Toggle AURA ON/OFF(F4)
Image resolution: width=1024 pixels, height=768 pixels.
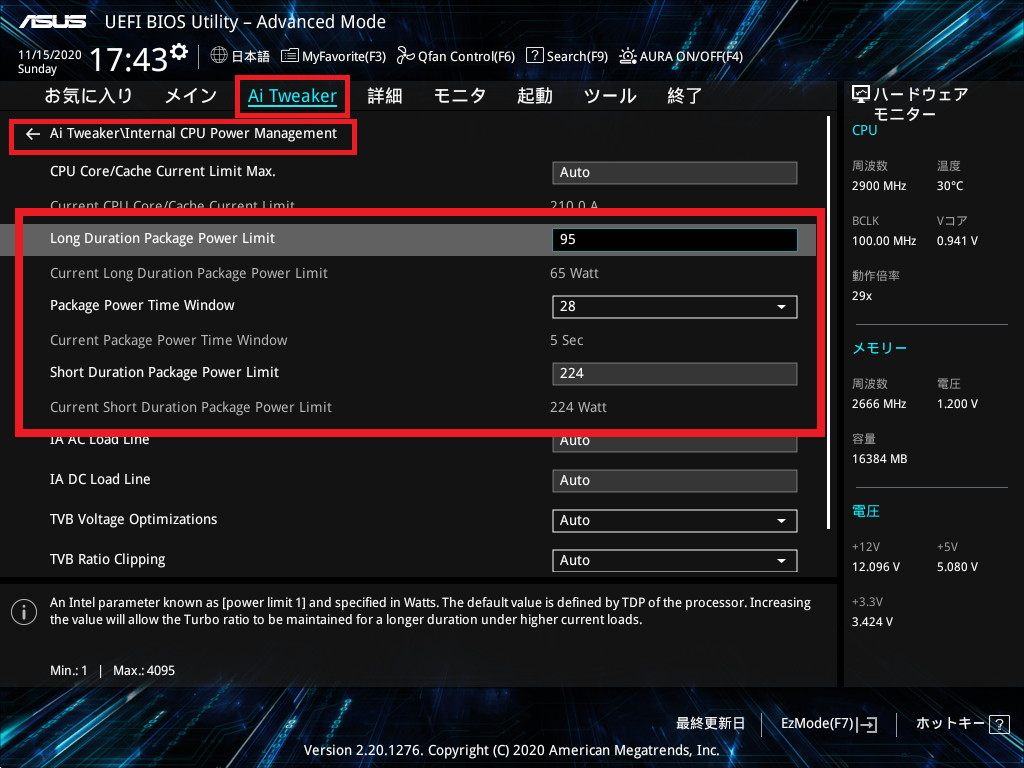click(x=681, y=56)
